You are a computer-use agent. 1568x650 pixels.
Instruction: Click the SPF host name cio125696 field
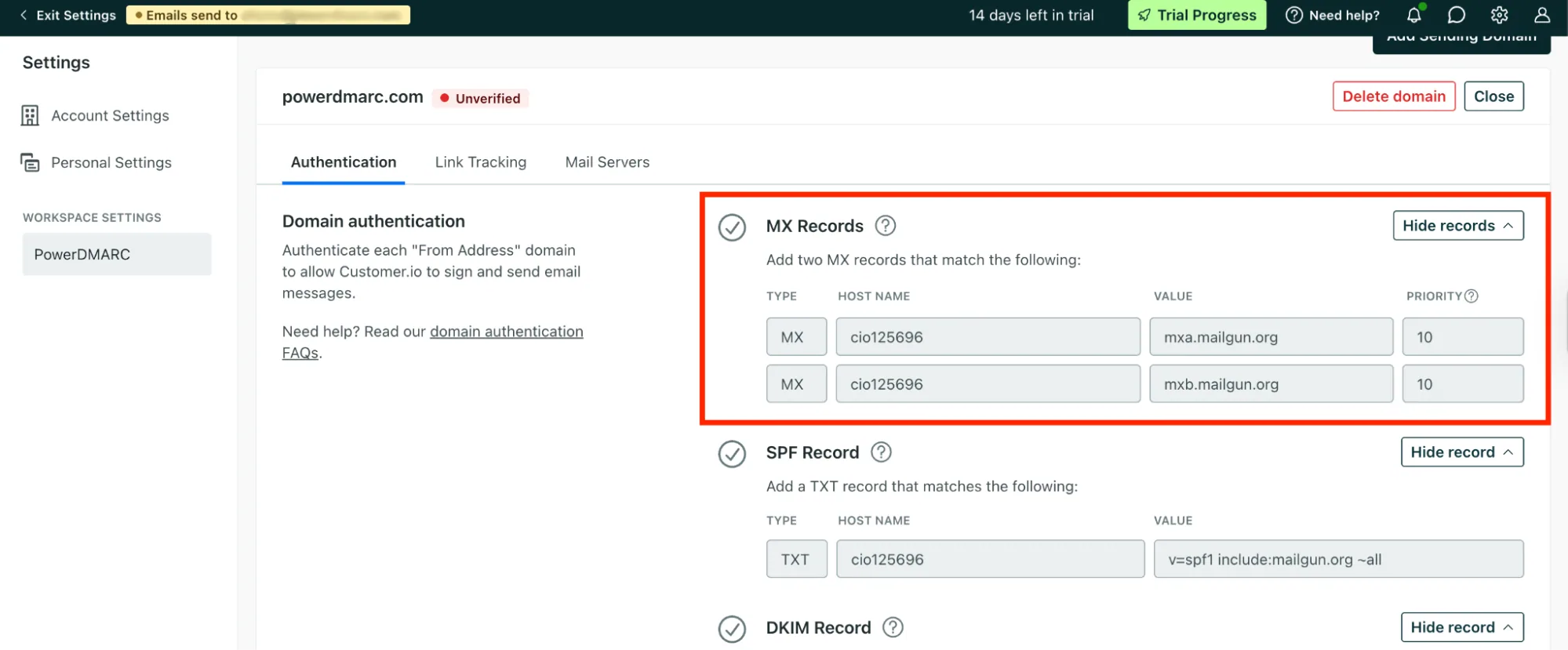point(990,559)
